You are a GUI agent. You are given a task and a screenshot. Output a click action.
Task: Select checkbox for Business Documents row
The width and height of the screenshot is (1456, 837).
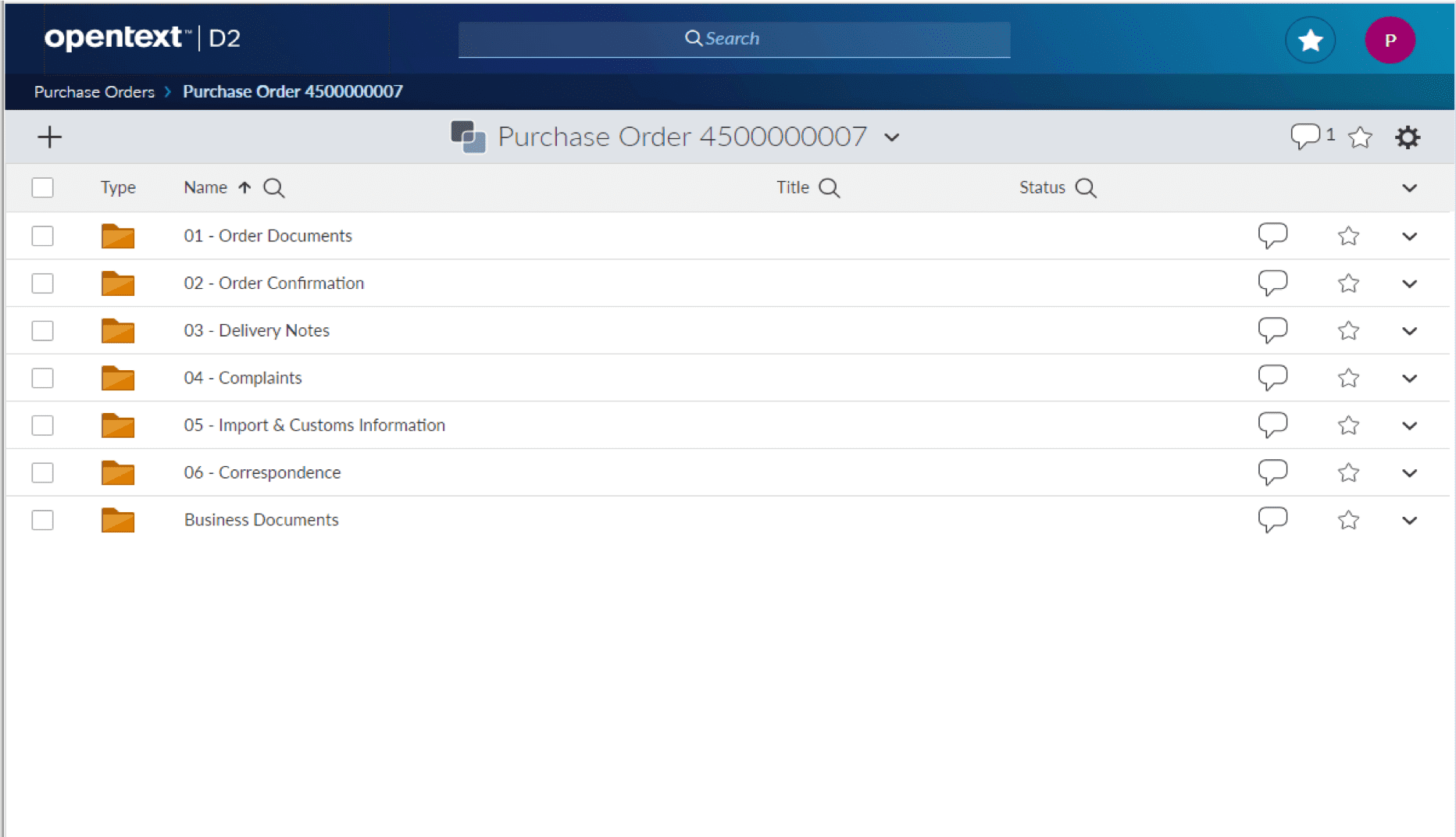point(42,520)
